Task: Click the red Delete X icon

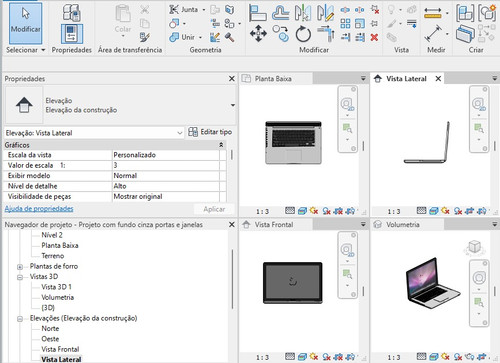Action: [x=374, y=37]
